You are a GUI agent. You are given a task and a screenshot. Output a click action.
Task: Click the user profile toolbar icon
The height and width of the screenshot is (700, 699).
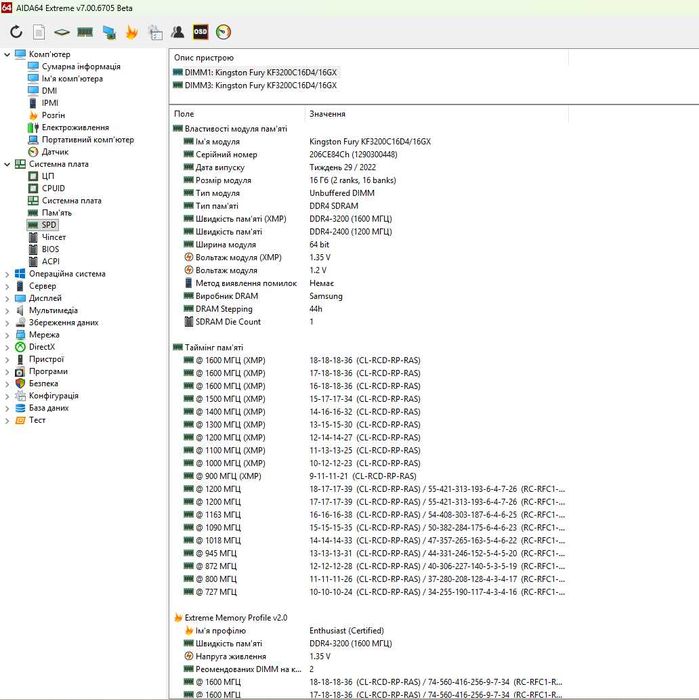tap(177, 32)
